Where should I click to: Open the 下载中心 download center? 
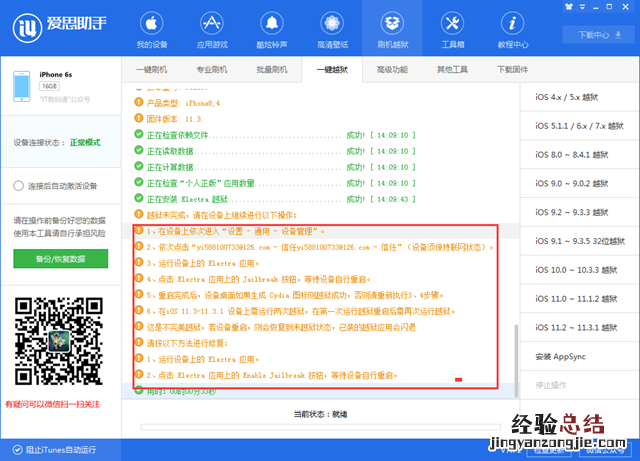pyautogui.click(x=600, y=35)
